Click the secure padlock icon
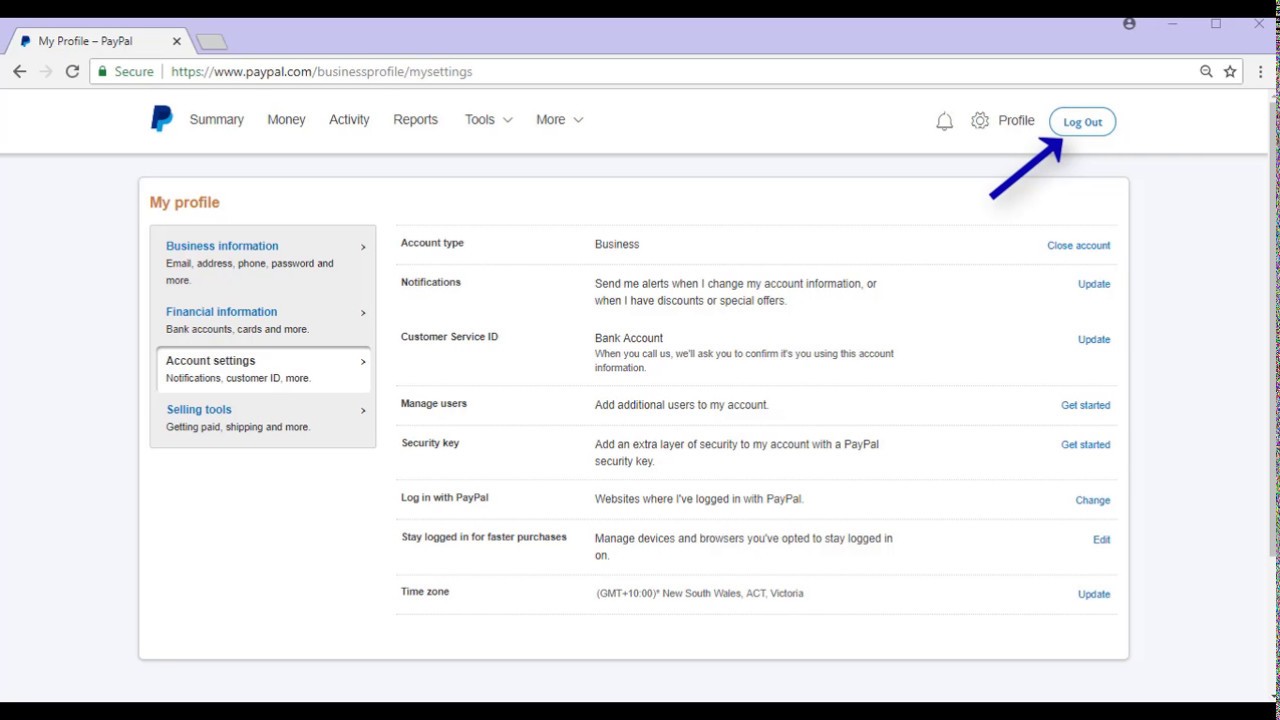This screenshot has height=720, width=1280. click(101, 71)
